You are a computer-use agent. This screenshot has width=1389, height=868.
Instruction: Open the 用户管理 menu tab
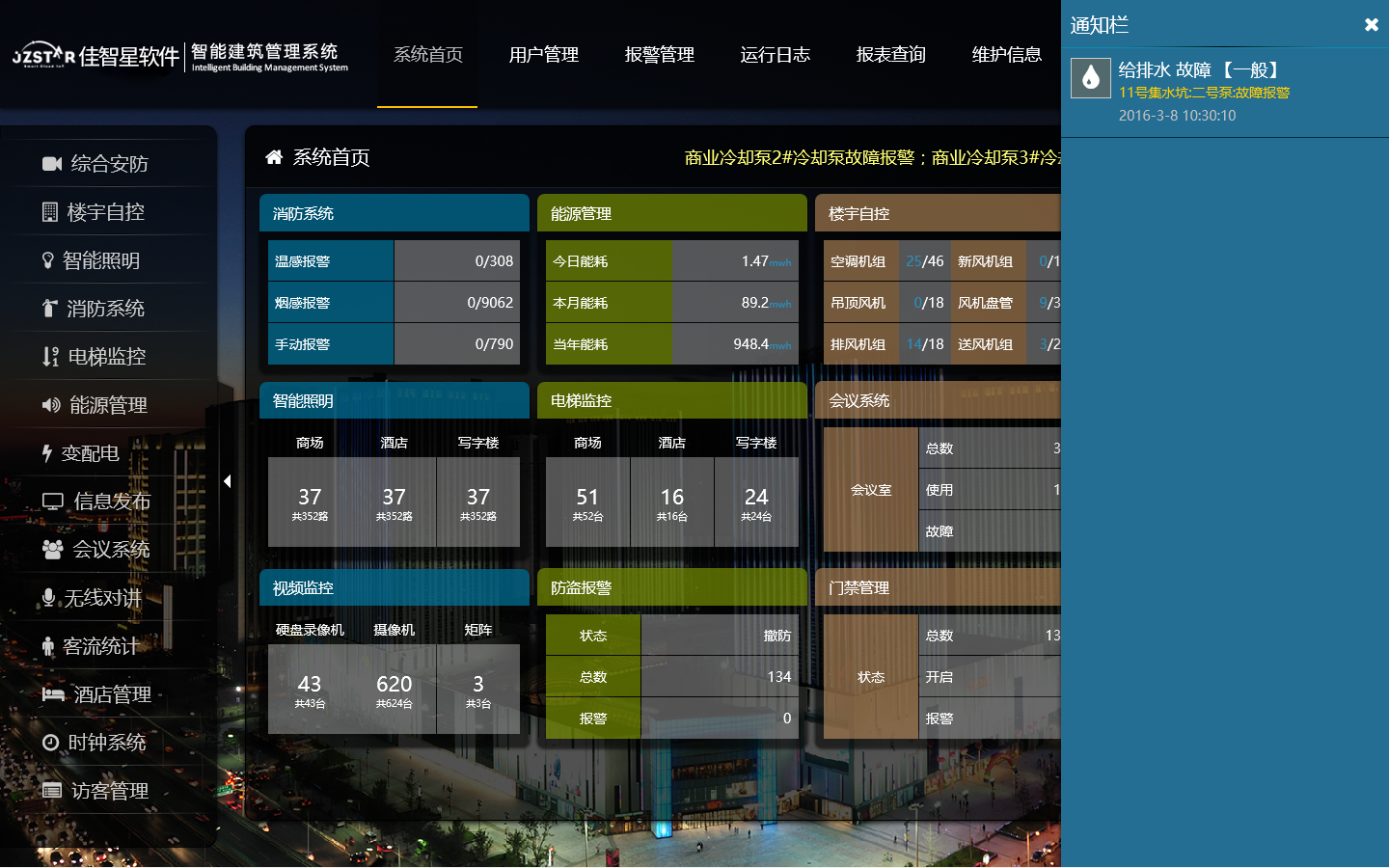544,55
